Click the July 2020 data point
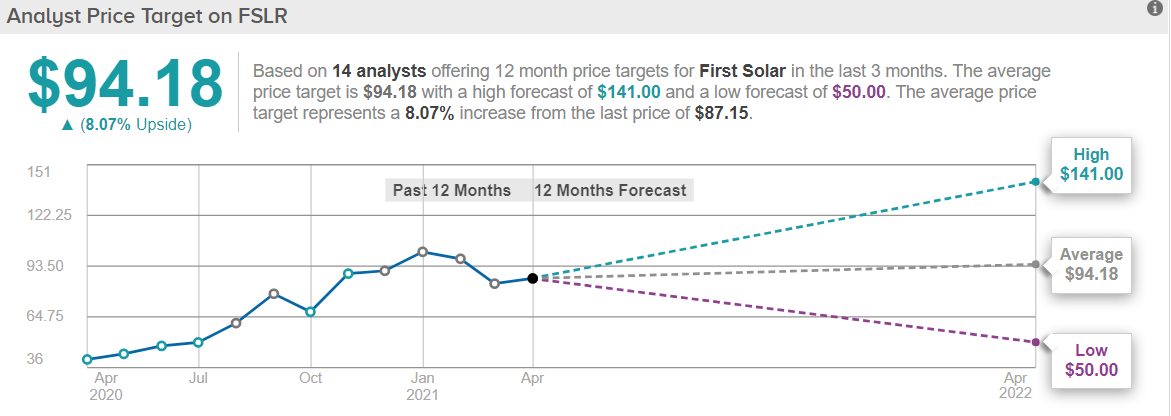Viewport: 1171px width, 416px height. (x=198, y=342)
